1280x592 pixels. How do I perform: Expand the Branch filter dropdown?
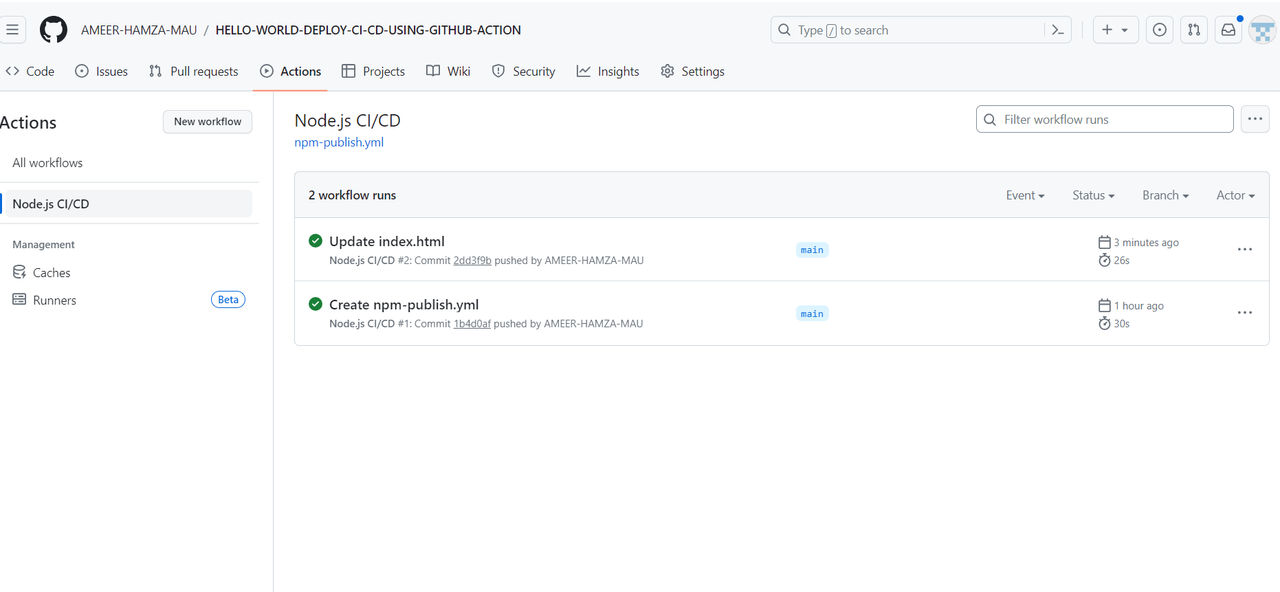[1166, 195]
